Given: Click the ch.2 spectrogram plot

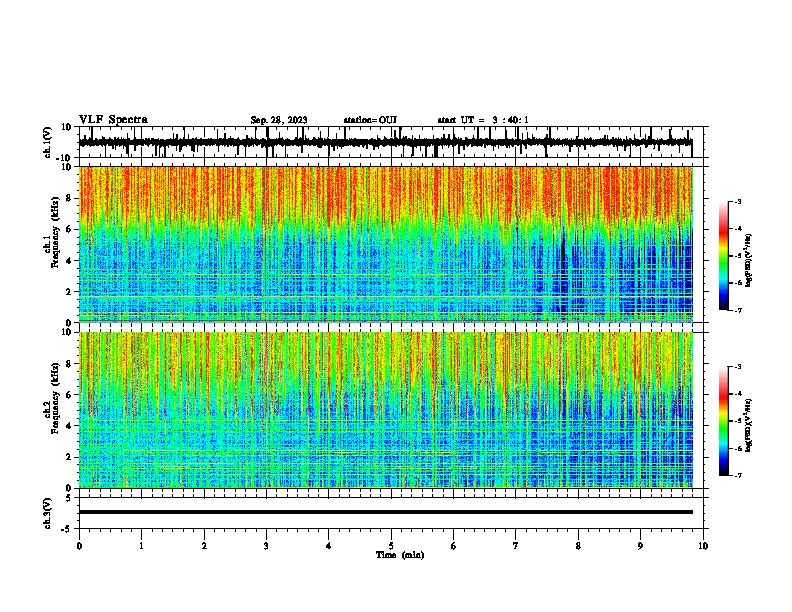Looking at the screenshot, I should pos(386,410).
